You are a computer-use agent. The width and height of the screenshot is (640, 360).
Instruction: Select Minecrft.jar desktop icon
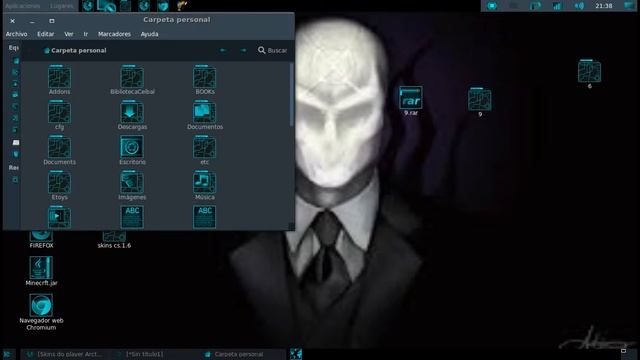pyautogui.click(x=41, y=271)
